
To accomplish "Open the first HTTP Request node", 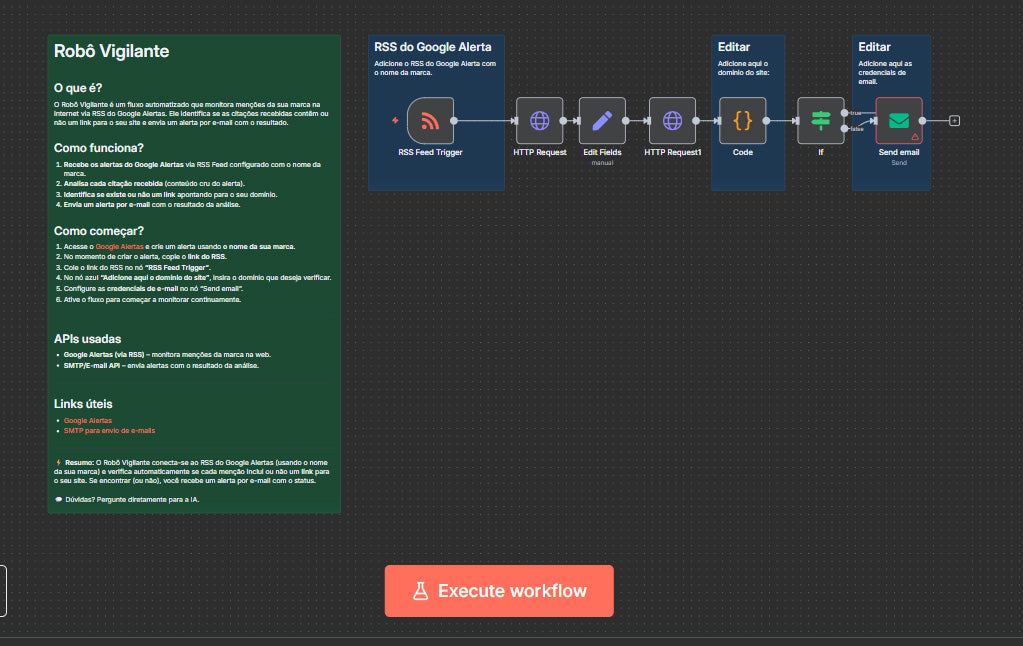I will (x=540, y=121).
